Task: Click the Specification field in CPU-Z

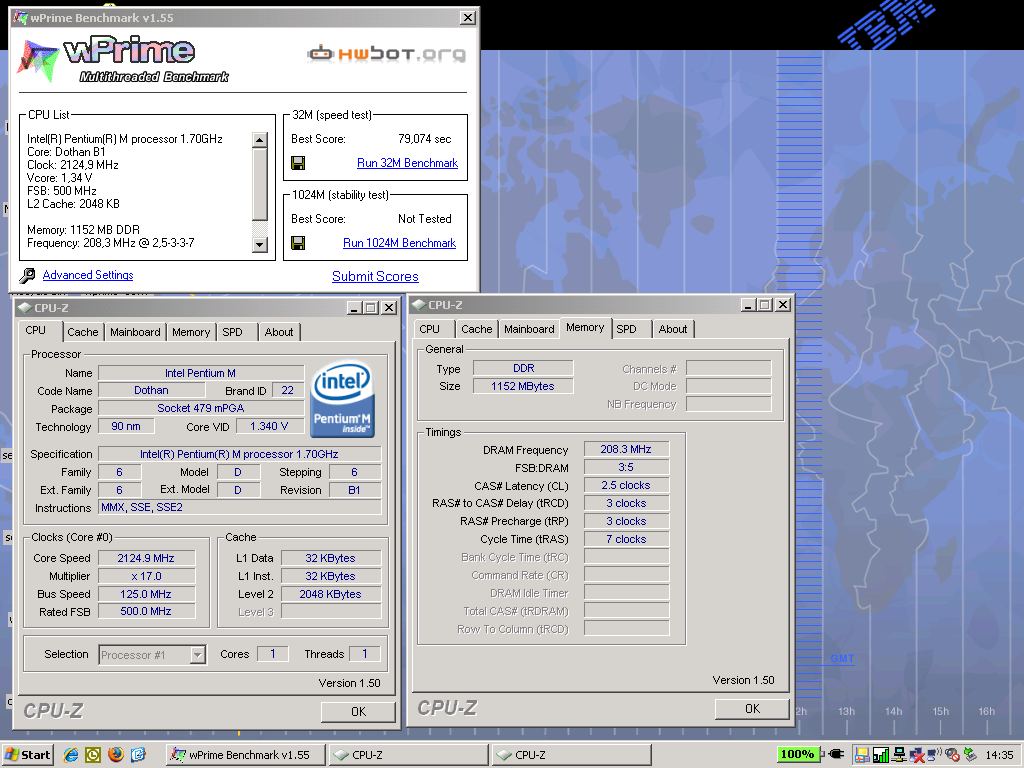Action: pos(239,454)
